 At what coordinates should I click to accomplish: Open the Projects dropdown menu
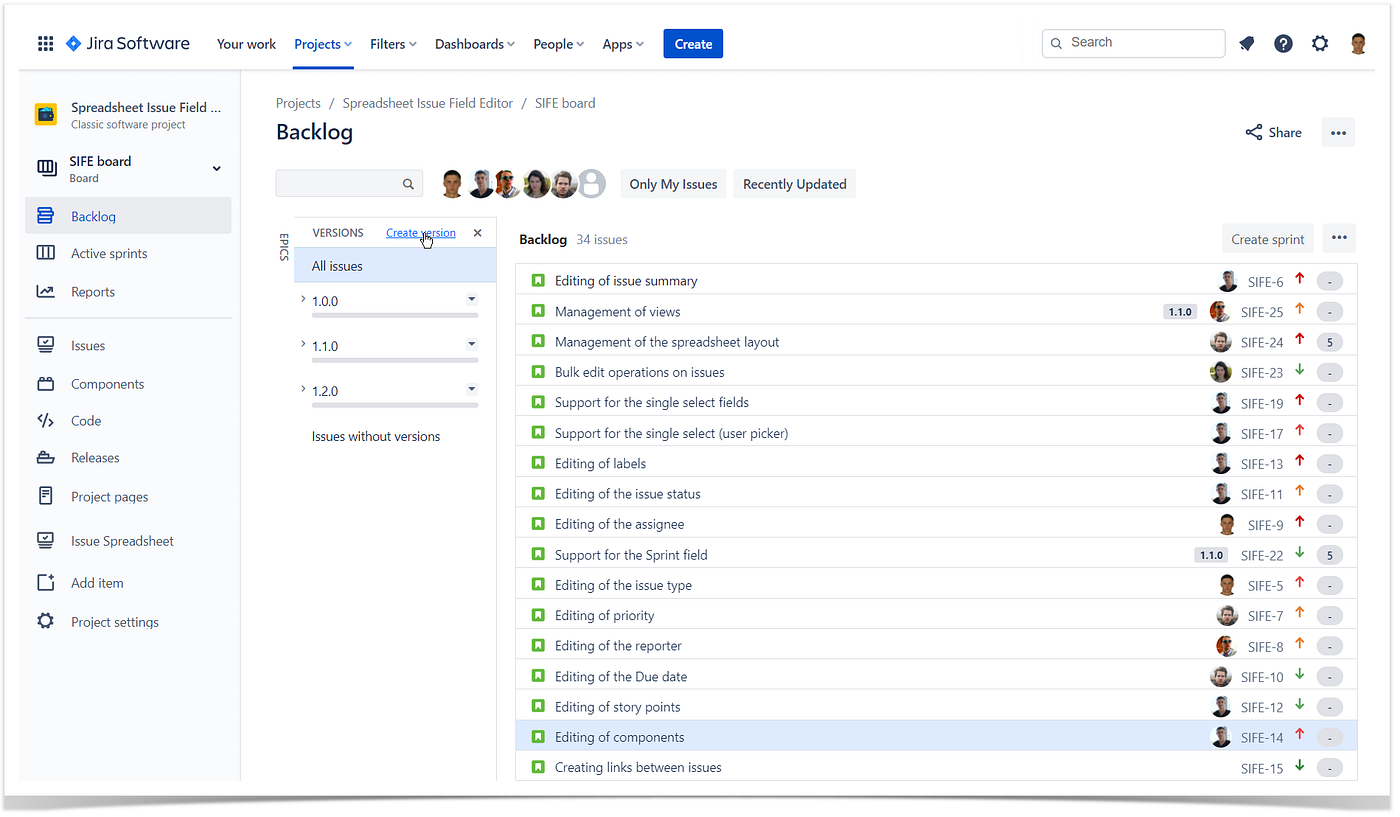click(323, 44)
